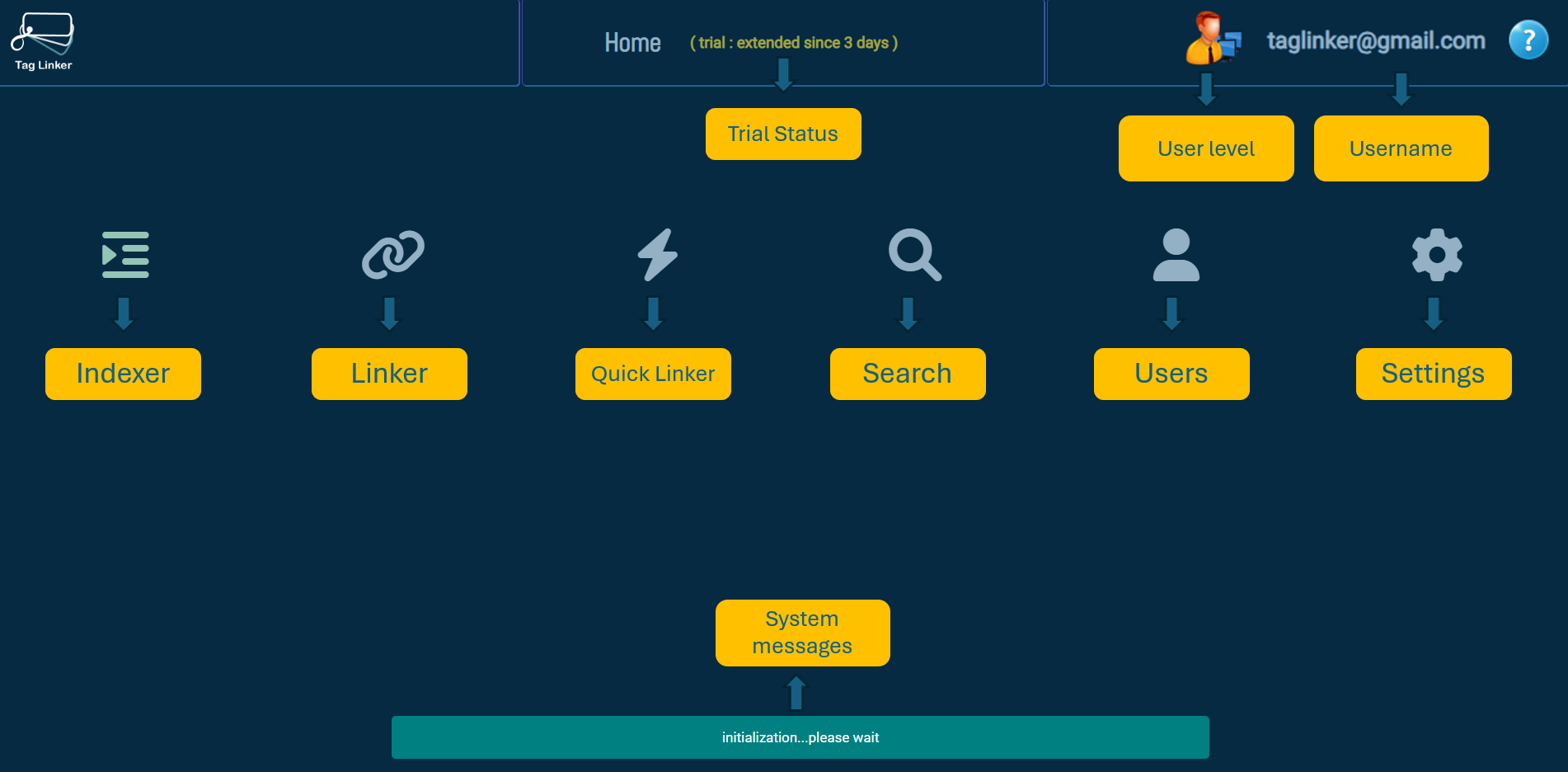Open the Search magnifying glass icon
The width and height of the screenshot is (1568, 772).
click(914, 255)
